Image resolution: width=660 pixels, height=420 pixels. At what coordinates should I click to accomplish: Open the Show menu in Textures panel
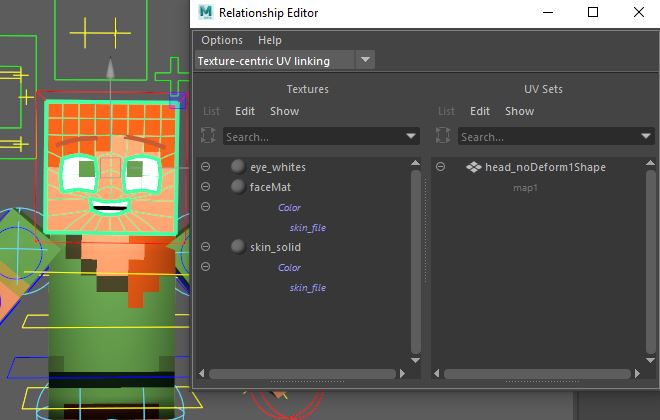click(x=285, y=111)
